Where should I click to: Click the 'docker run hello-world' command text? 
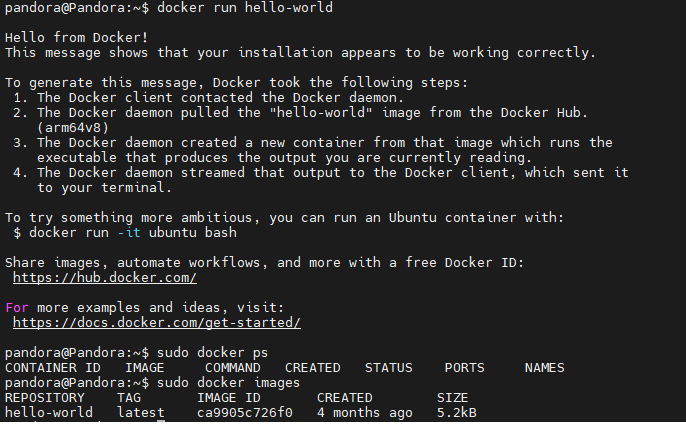[x=245, y=7]
